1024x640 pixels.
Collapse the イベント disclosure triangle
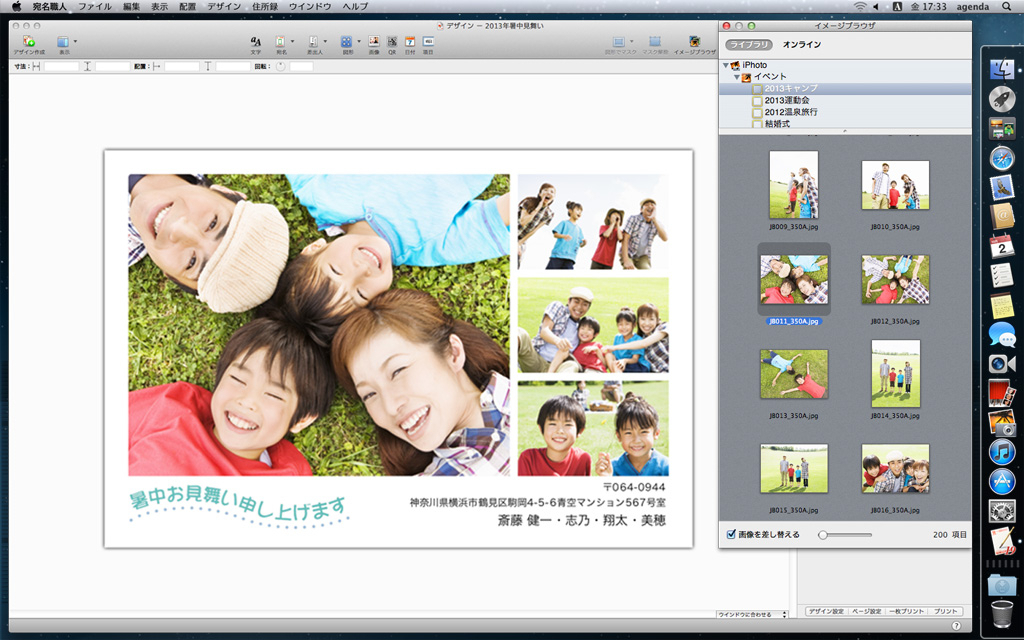[736, 77]
